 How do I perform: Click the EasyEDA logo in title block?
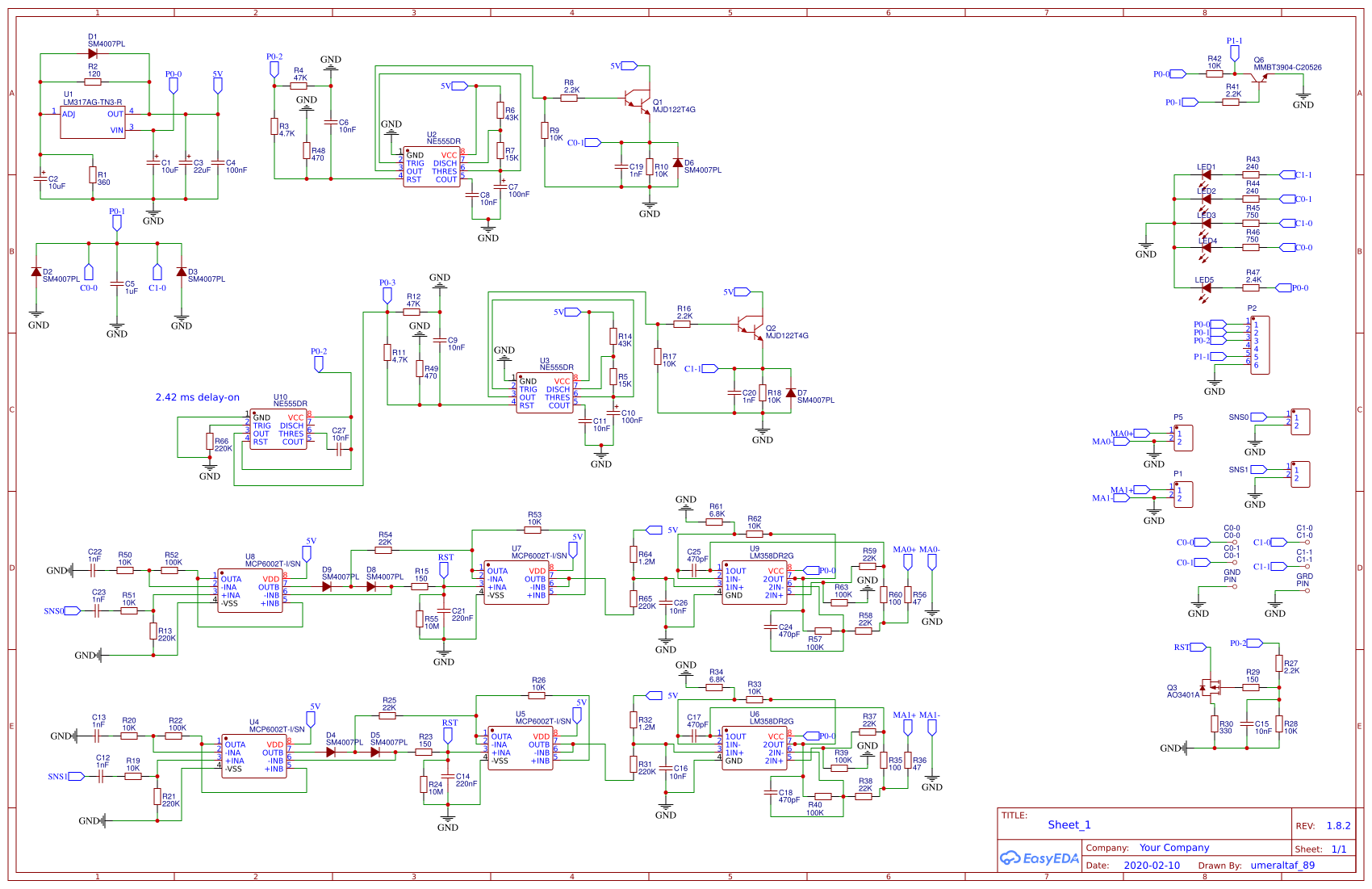(x=1039, y=858)
